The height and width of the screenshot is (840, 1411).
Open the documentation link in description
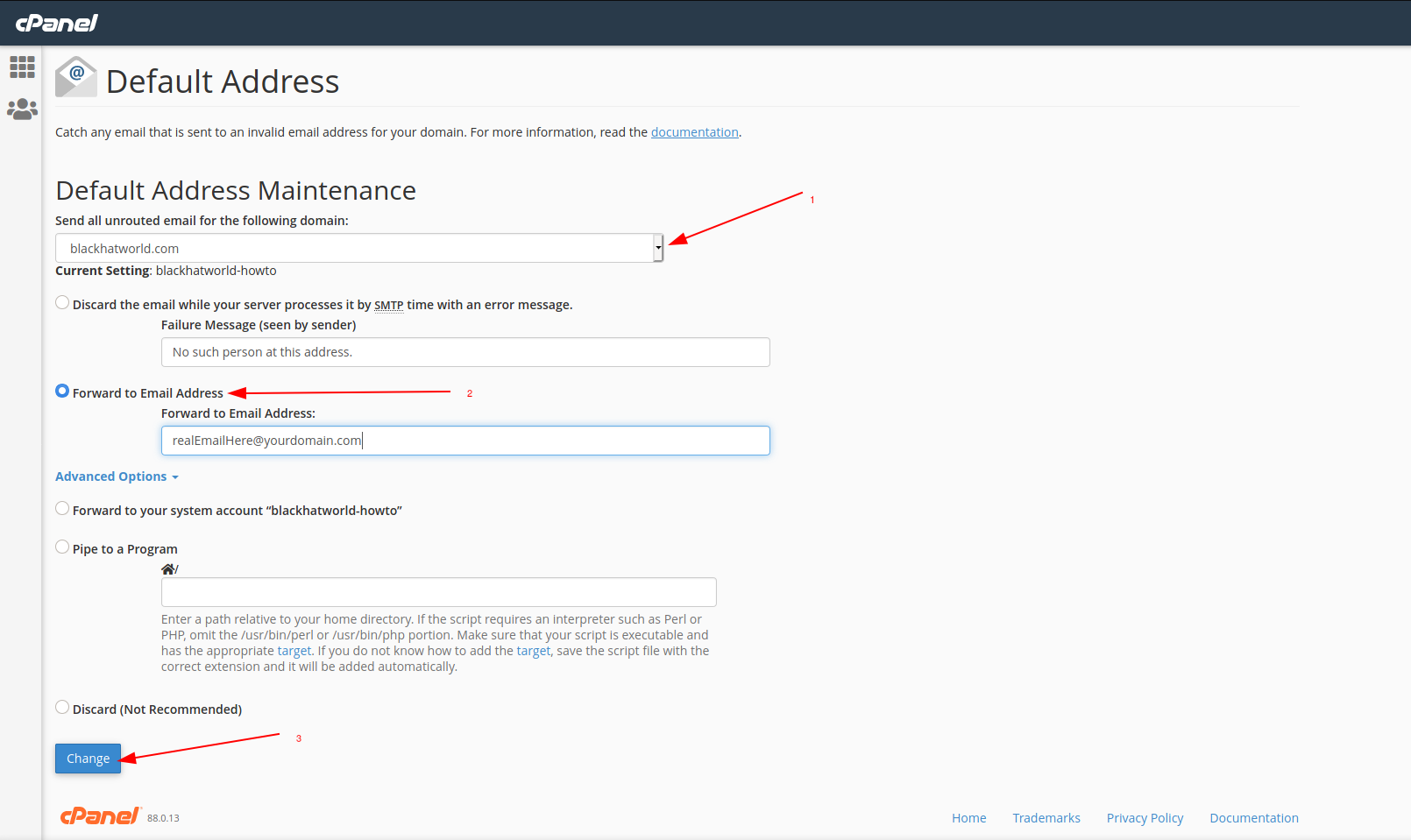pos(695,132)
